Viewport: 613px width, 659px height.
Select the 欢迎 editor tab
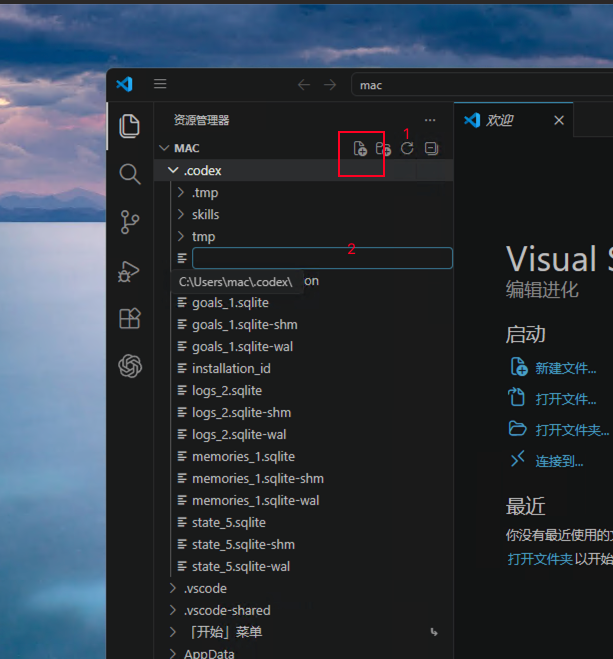click(513, 120)
